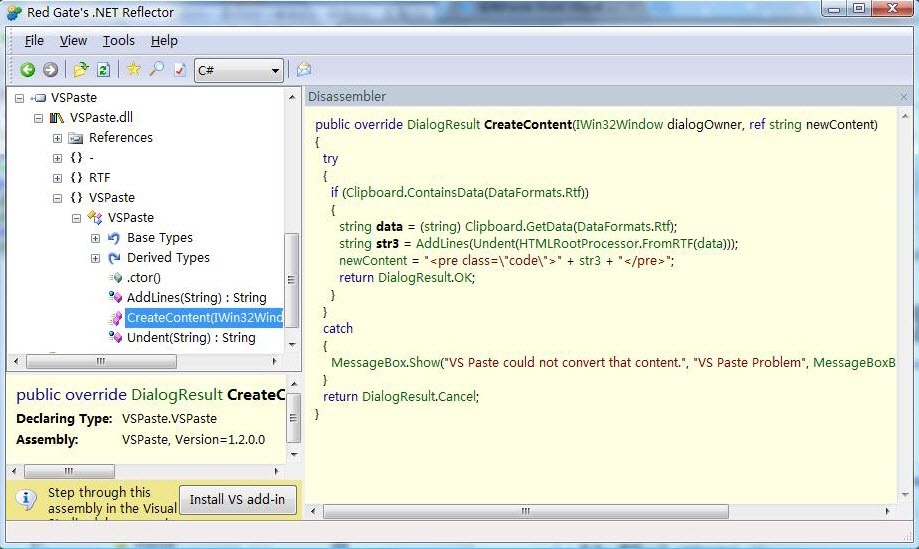Expand the RTF namespace node
Screen dimensions: 919x549
pos(58,178)
